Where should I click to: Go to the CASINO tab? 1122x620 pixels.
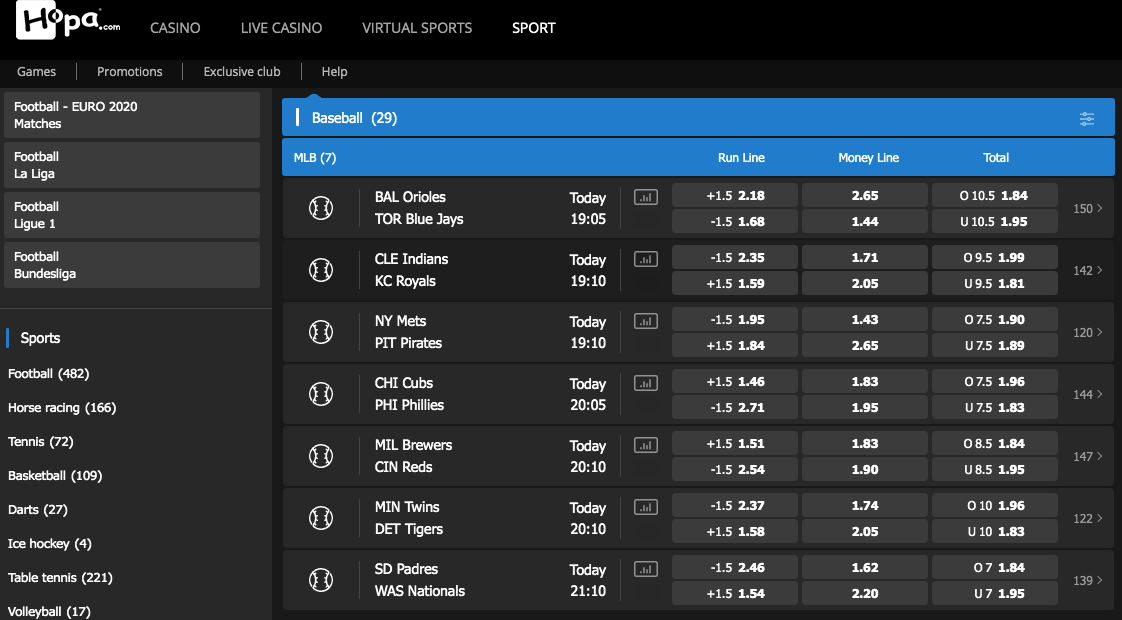175,28
